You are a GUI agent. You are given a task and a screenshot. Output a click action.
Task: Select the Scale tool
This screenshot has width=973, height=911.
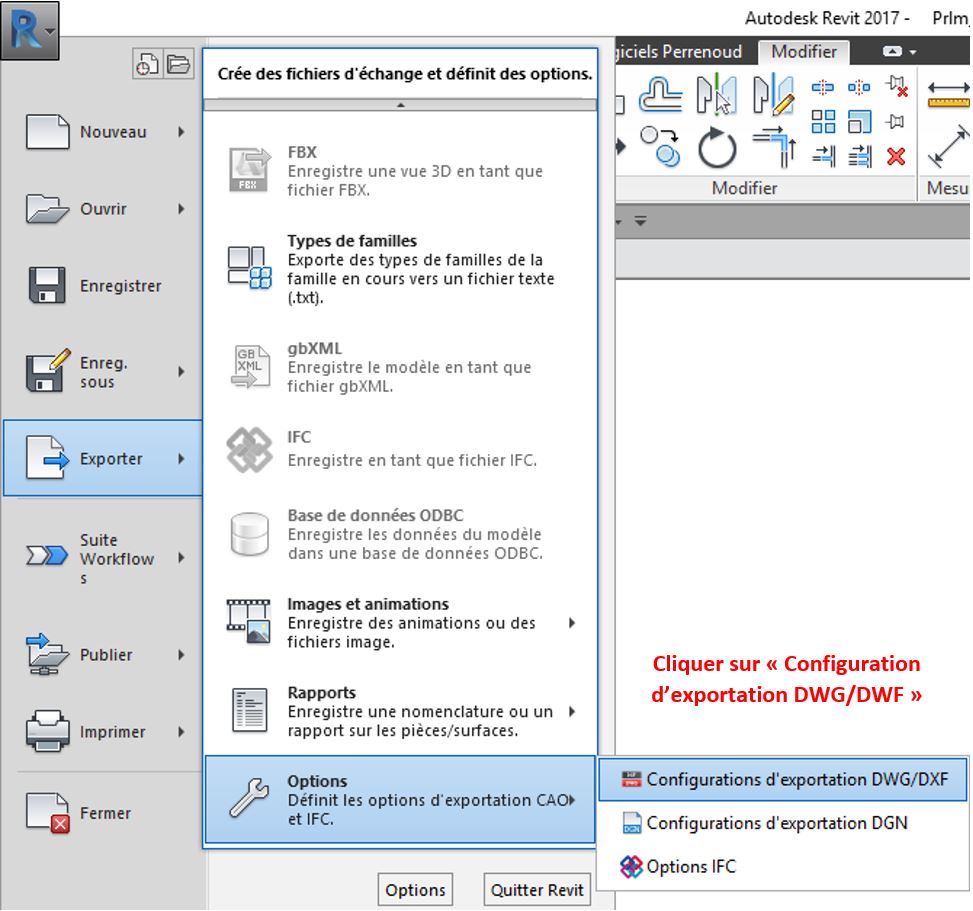(859, 122)
